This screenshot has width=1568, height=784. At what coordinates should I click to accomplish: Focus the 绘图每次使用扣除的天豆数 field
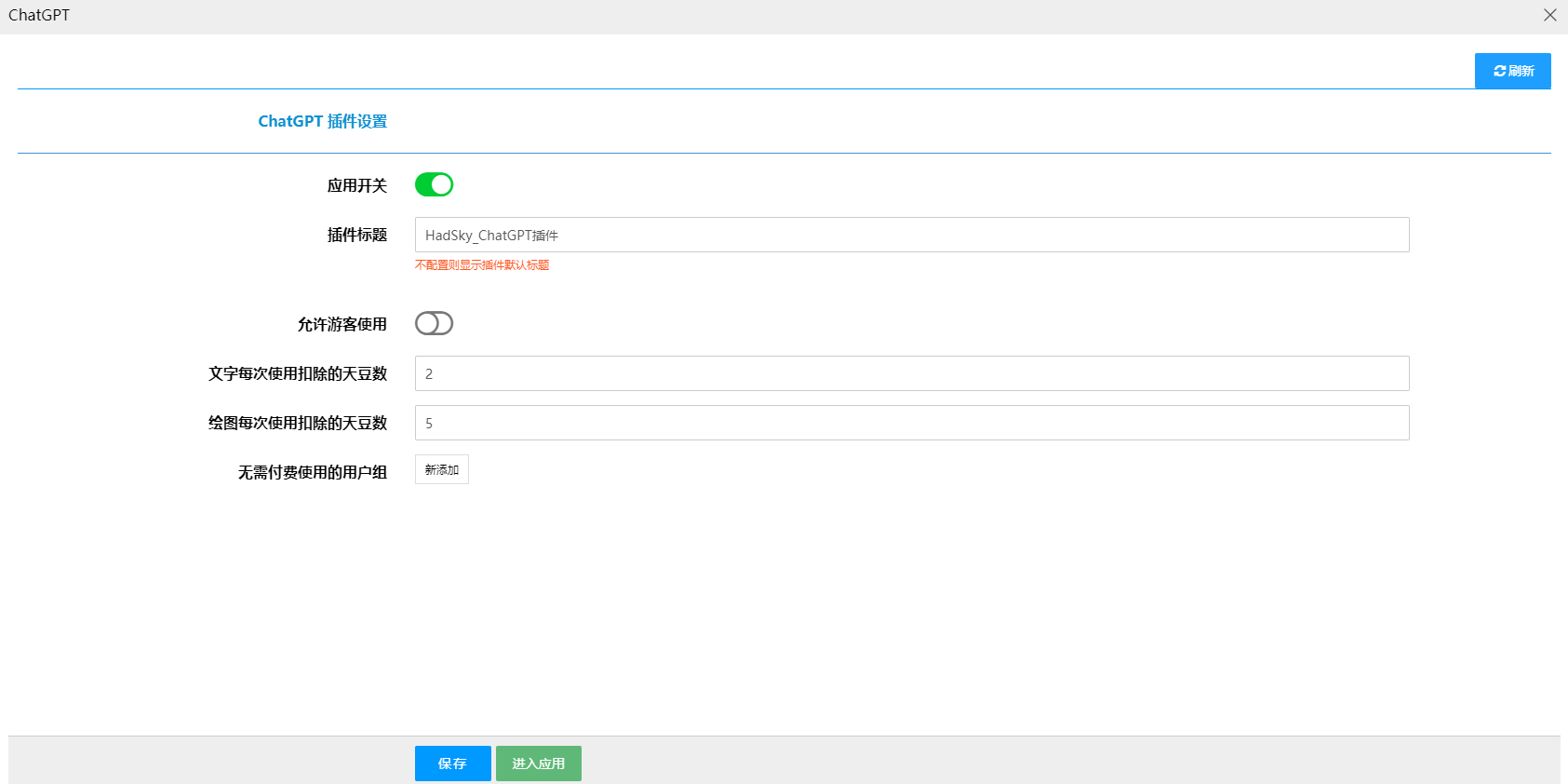pyautogui.click(x=912, y=423)
